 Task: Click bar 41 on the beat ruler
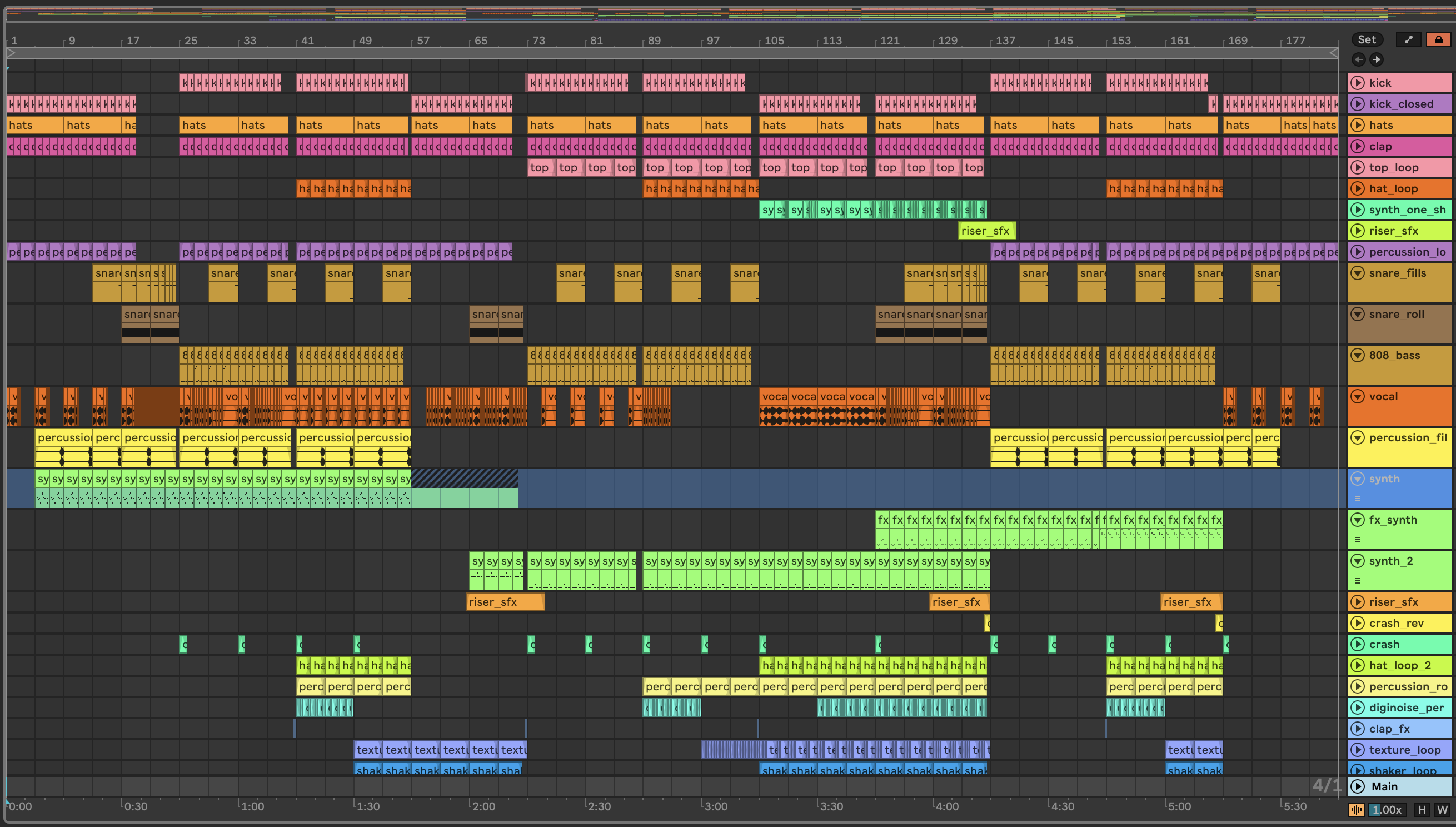(x=307, y=41)
